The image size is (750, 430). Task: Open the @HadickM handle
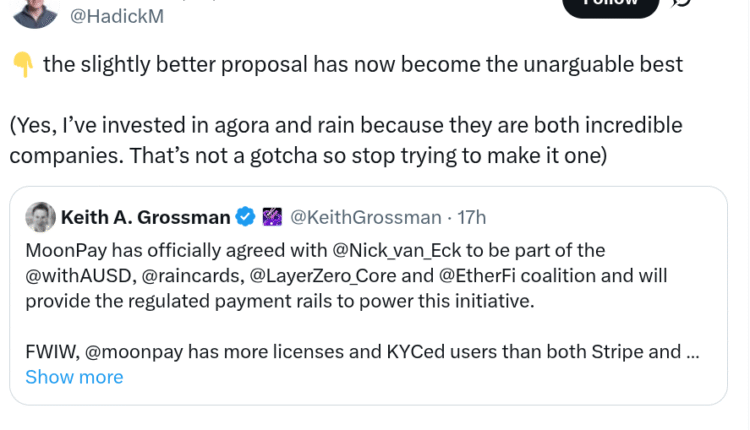(117, 17)
